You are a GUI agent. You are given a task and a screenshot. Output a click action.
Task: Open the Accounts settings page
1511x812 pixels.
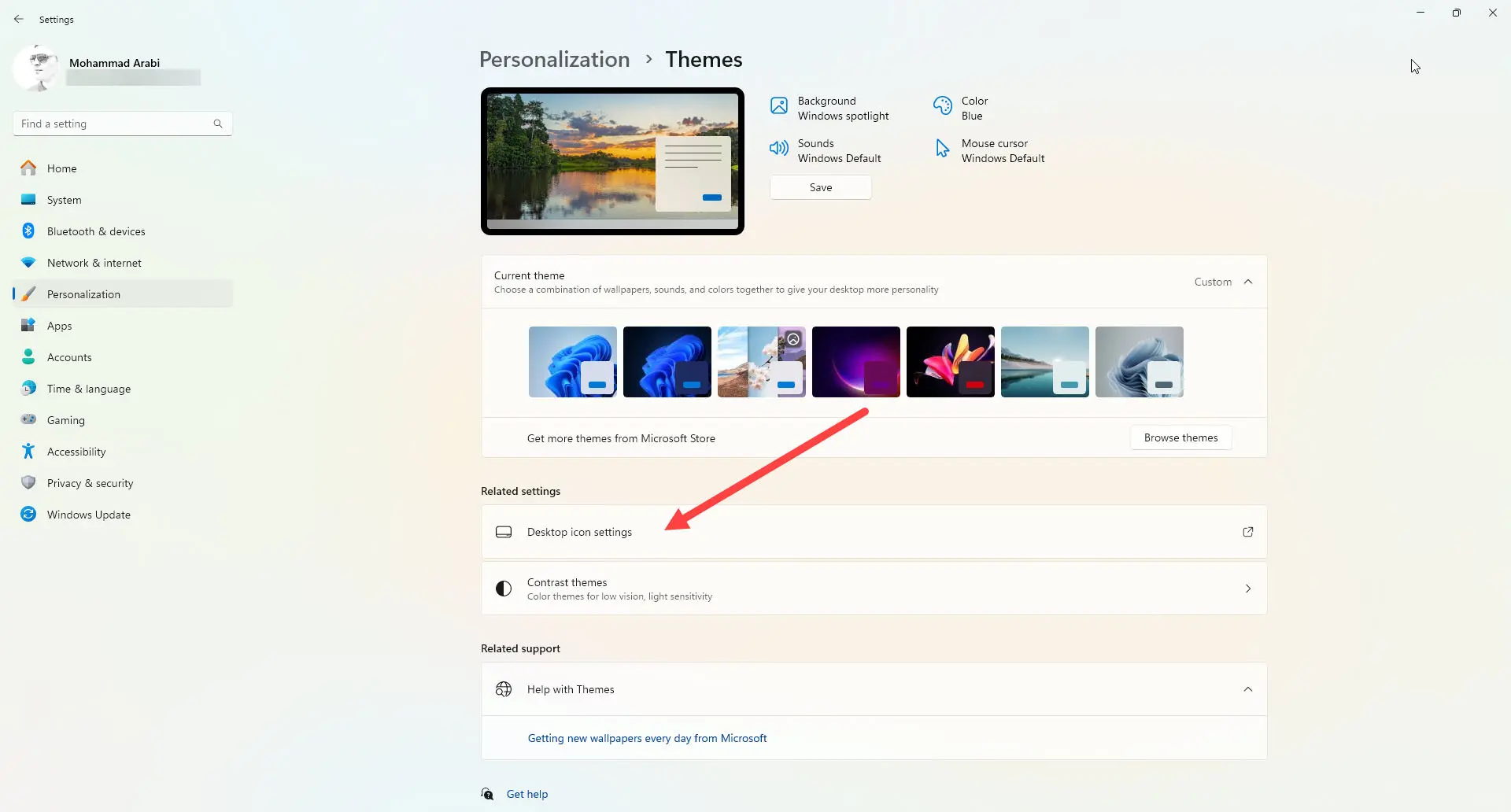pos(123,357)
